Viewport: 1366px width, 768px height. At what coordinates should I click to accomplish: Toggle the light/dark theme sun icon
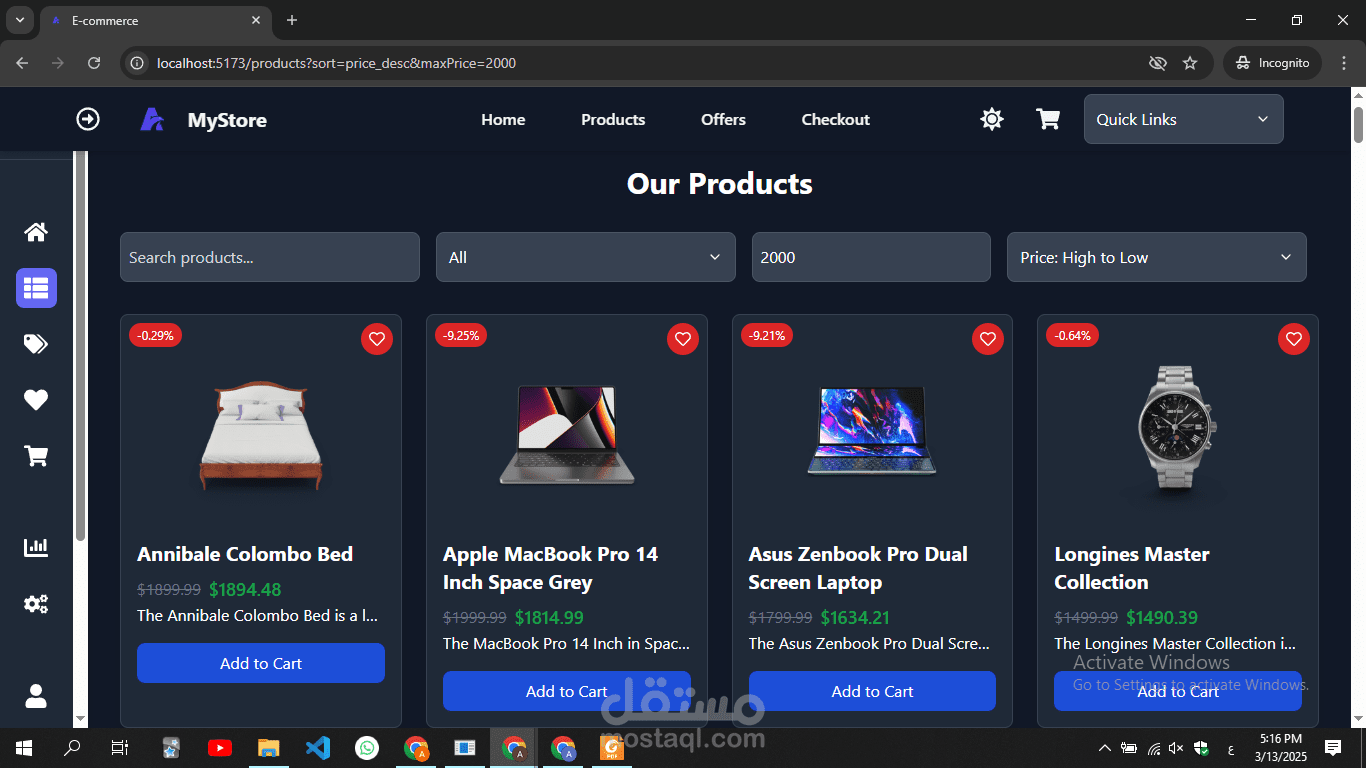click(x=992, y=119)
